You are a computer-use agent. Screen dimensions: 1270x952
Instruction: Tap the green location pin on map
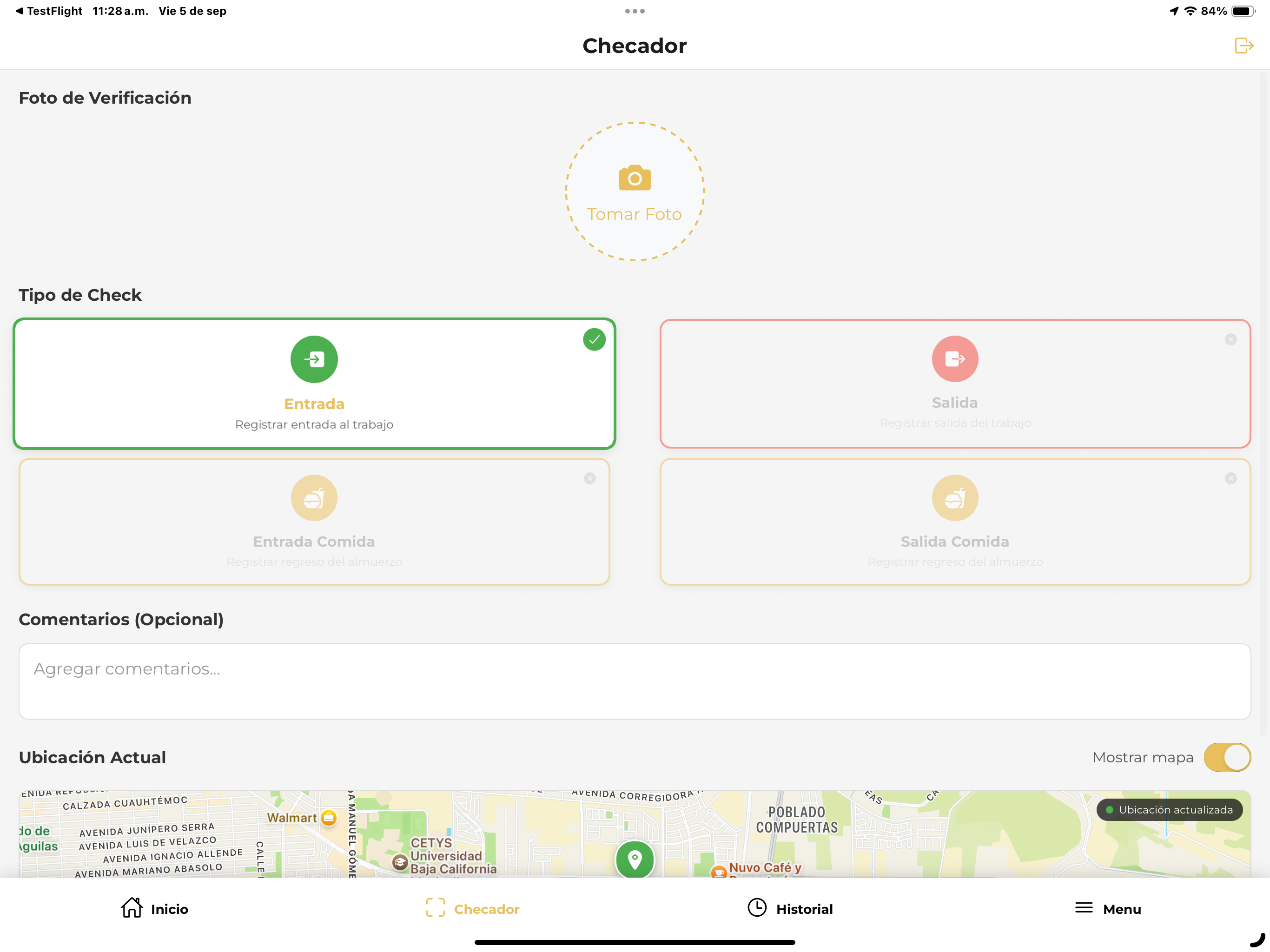click(635, 859)
